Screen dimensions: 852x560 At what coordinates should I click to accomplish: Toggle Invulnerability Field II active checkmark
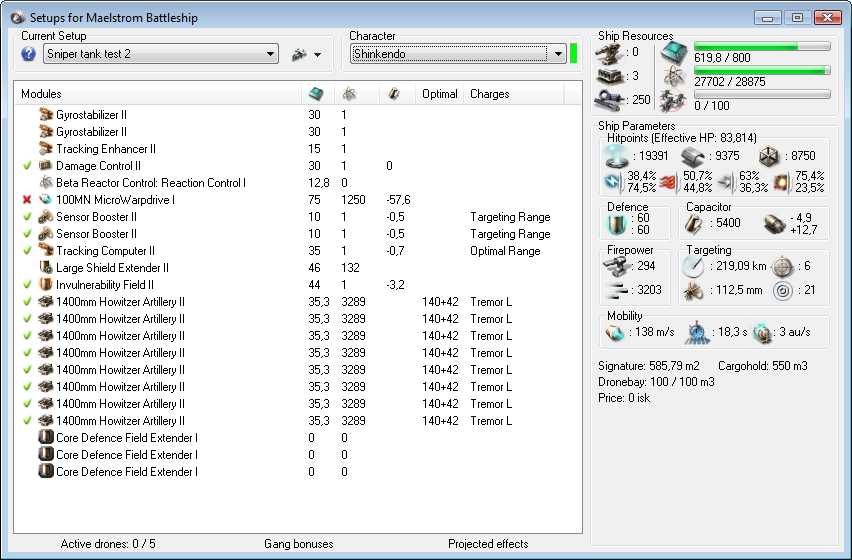27,285
